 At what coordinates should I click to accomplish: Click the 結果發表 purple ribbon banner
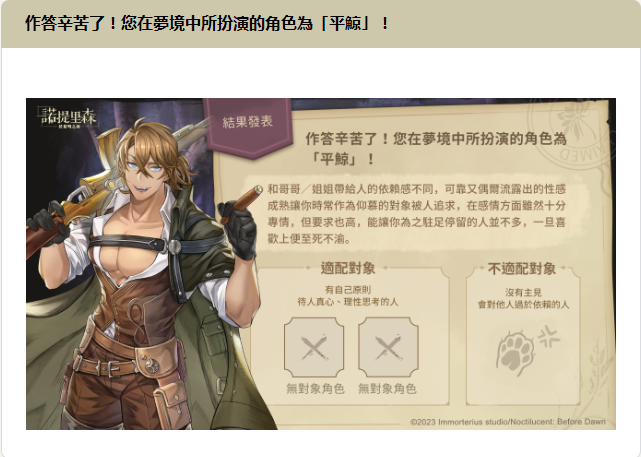pos(248,127)
